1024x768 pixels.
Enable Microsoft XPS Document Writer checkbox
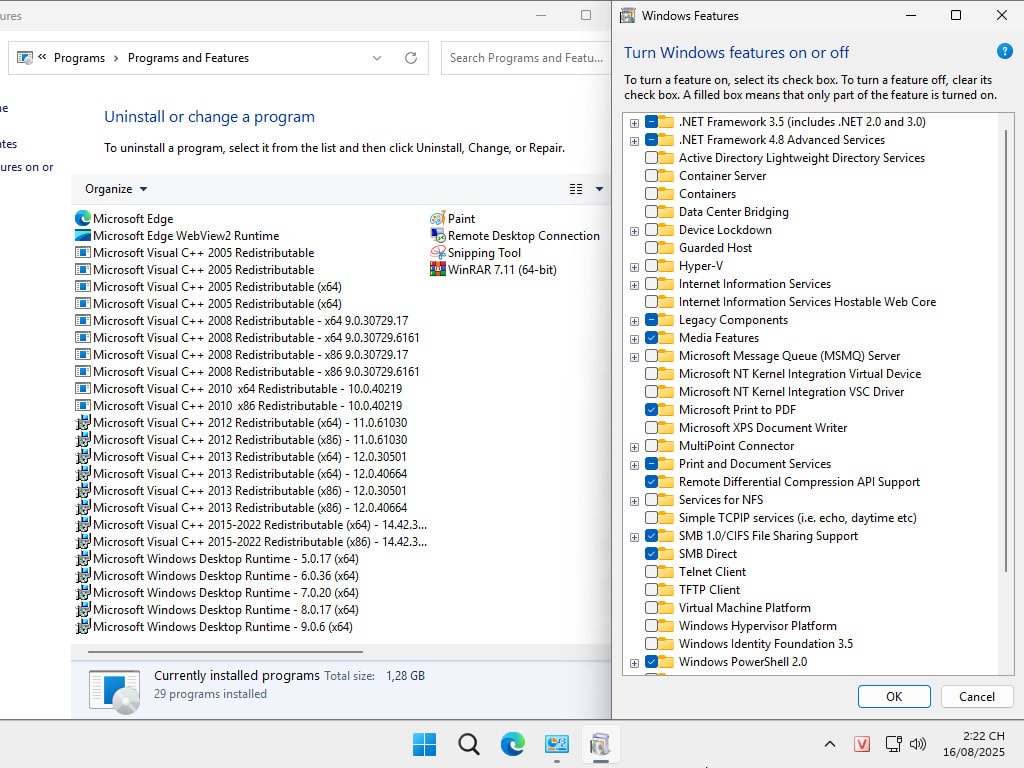pos(651,428)
